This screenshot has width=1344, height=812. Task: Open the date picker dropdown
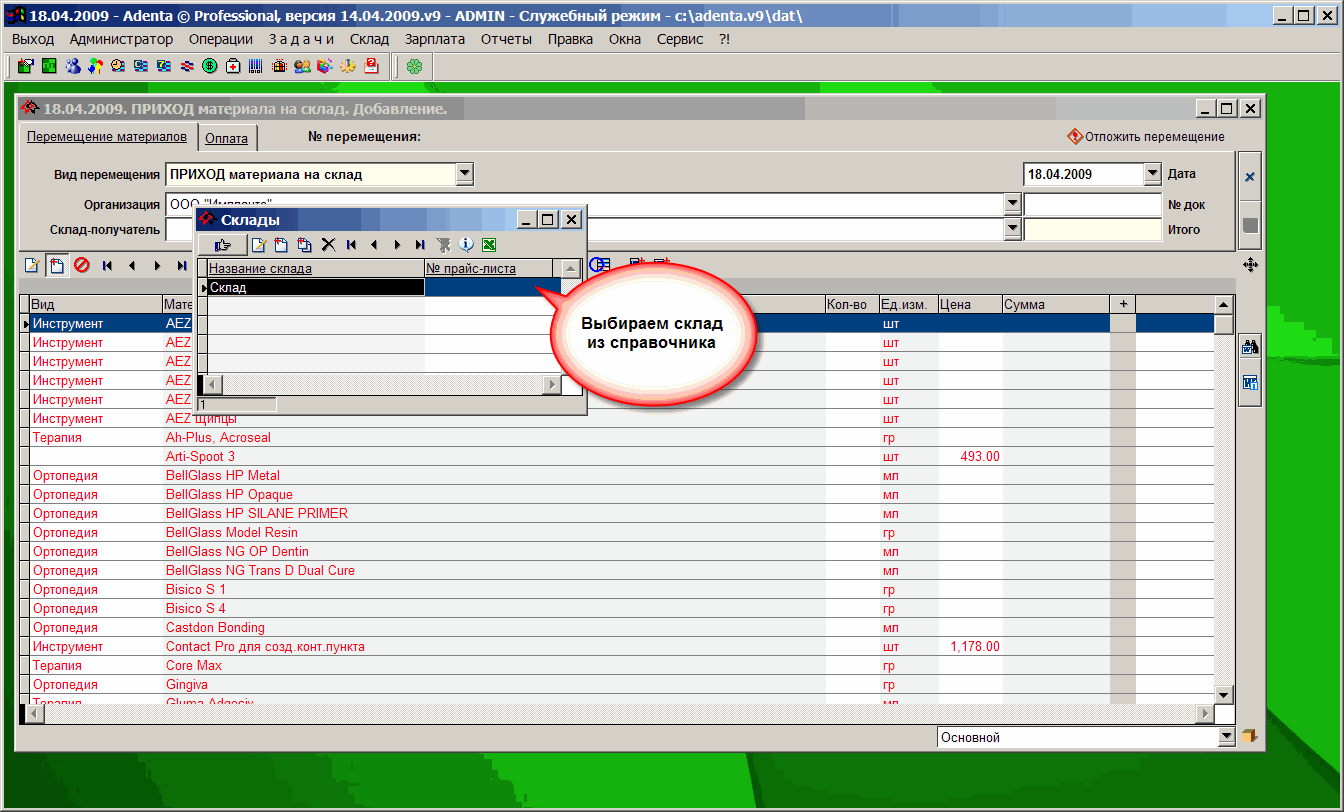tap(1151, 174)
